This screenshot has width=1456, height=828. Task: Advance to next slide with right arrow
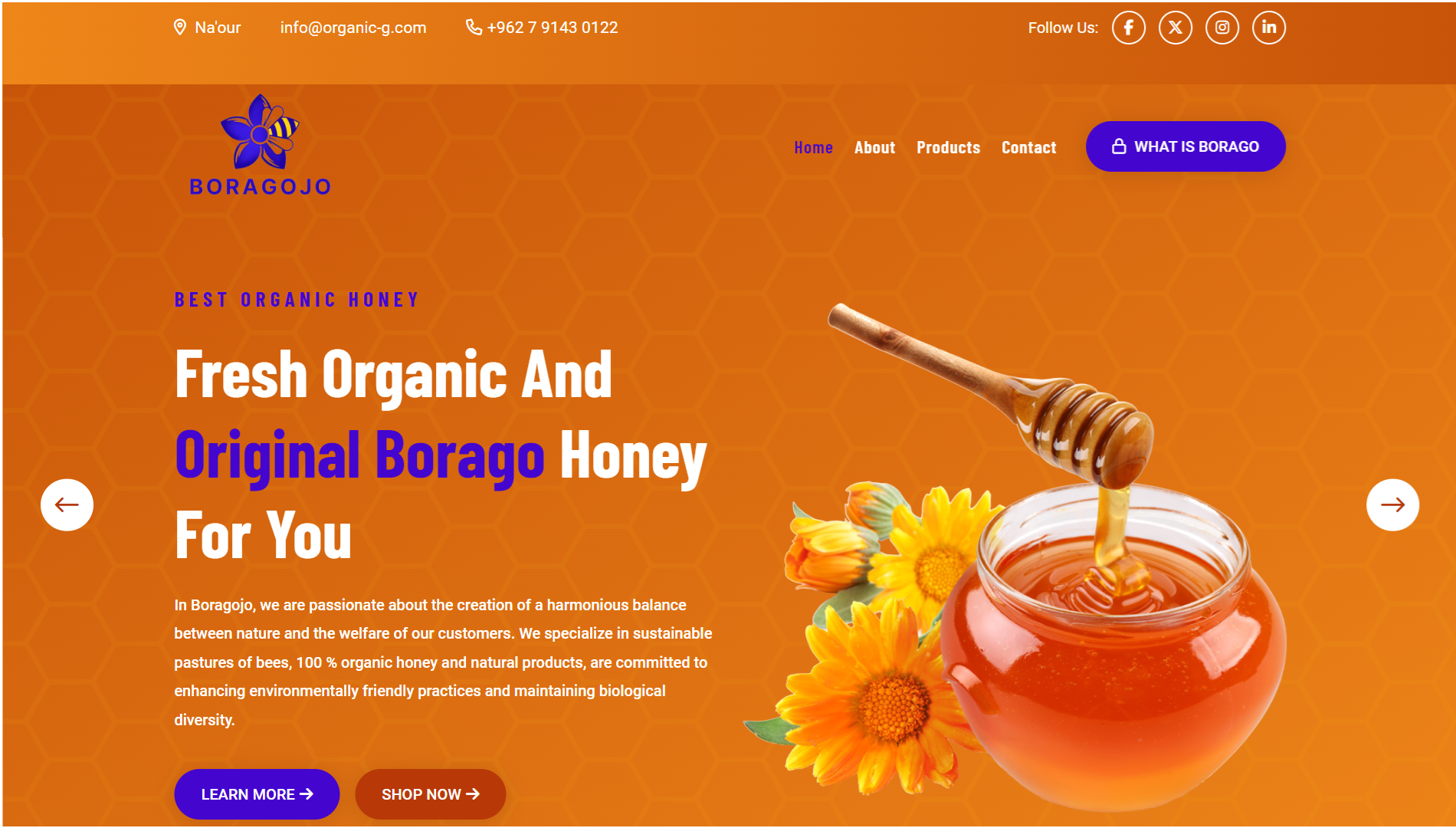click(1392, 504)
